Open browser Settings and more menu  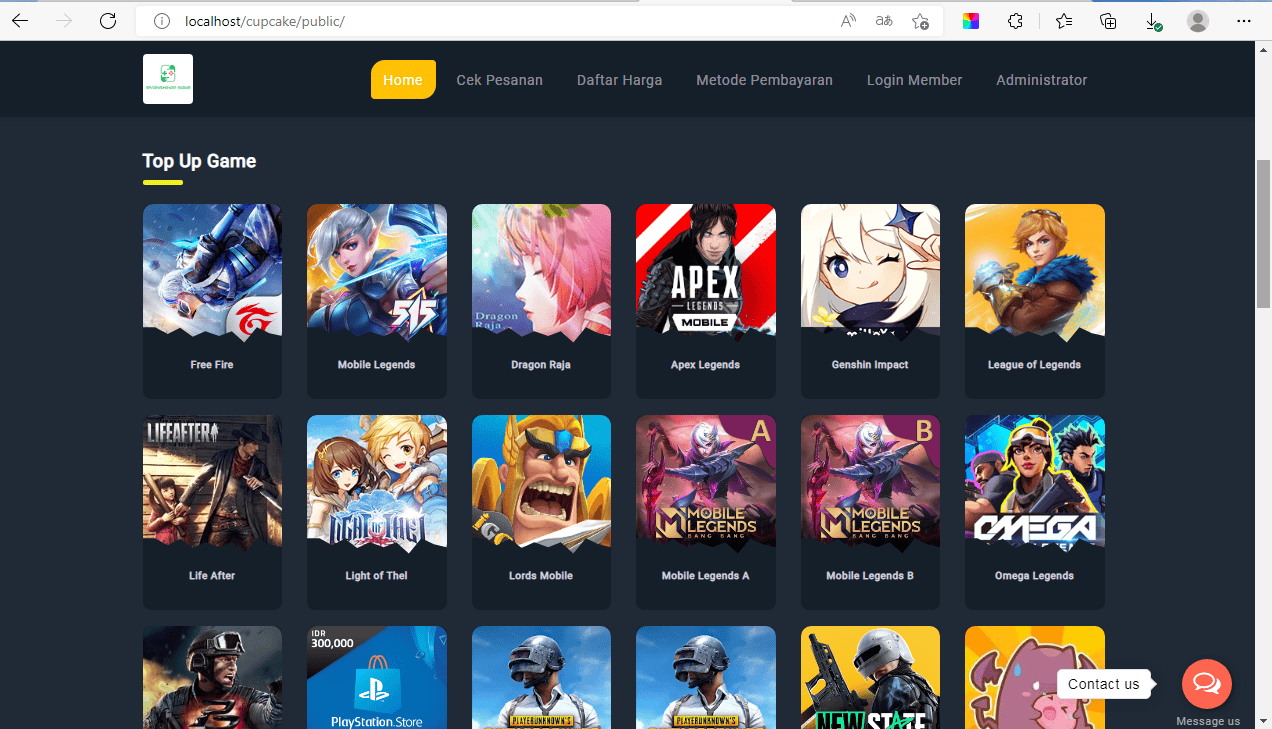(x=1244, y=21)
